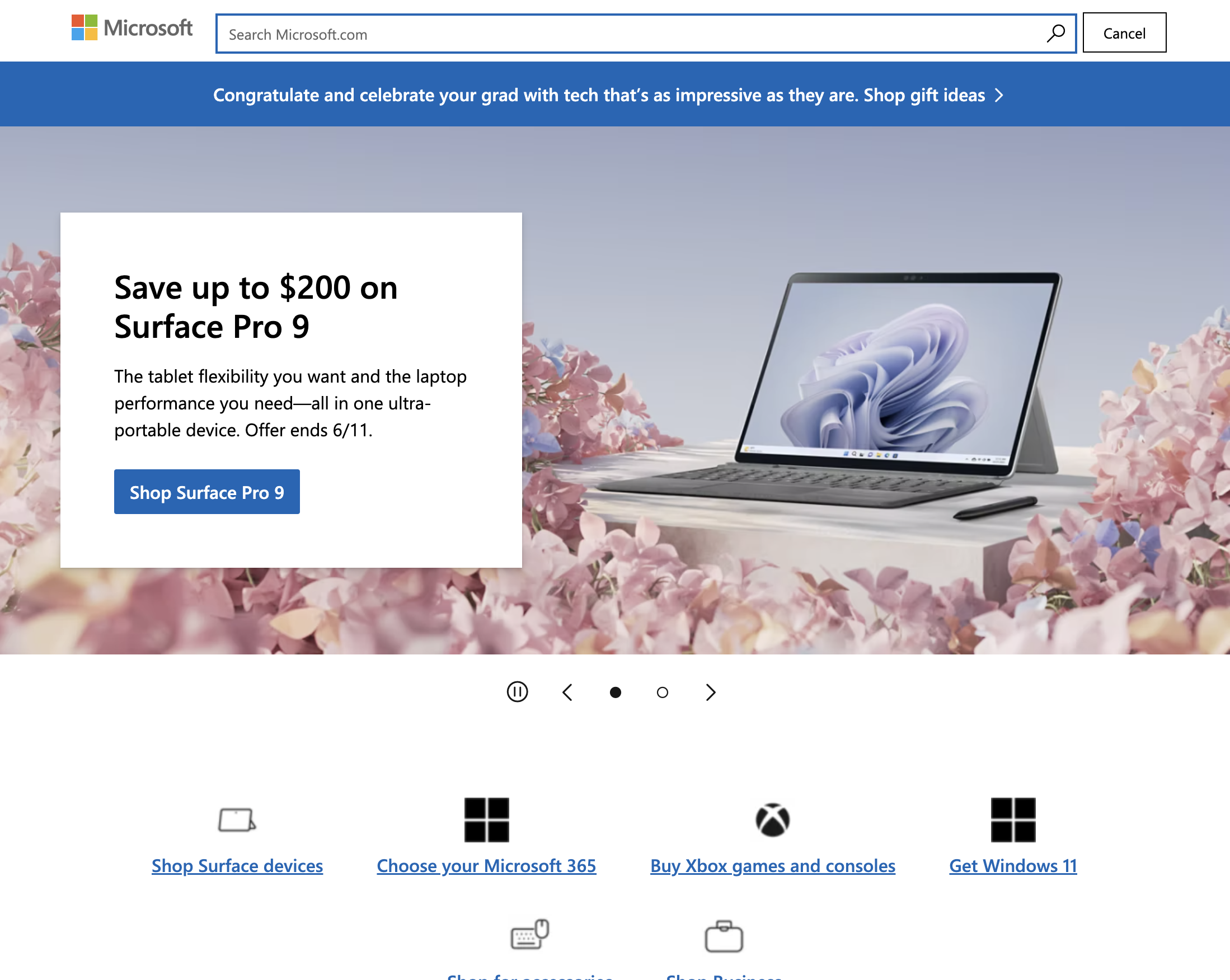The width and height of the screenshot is (1230, 980).
Task: Click the Microsoft 365 four-square icon
Action: (x=486, y=820)
